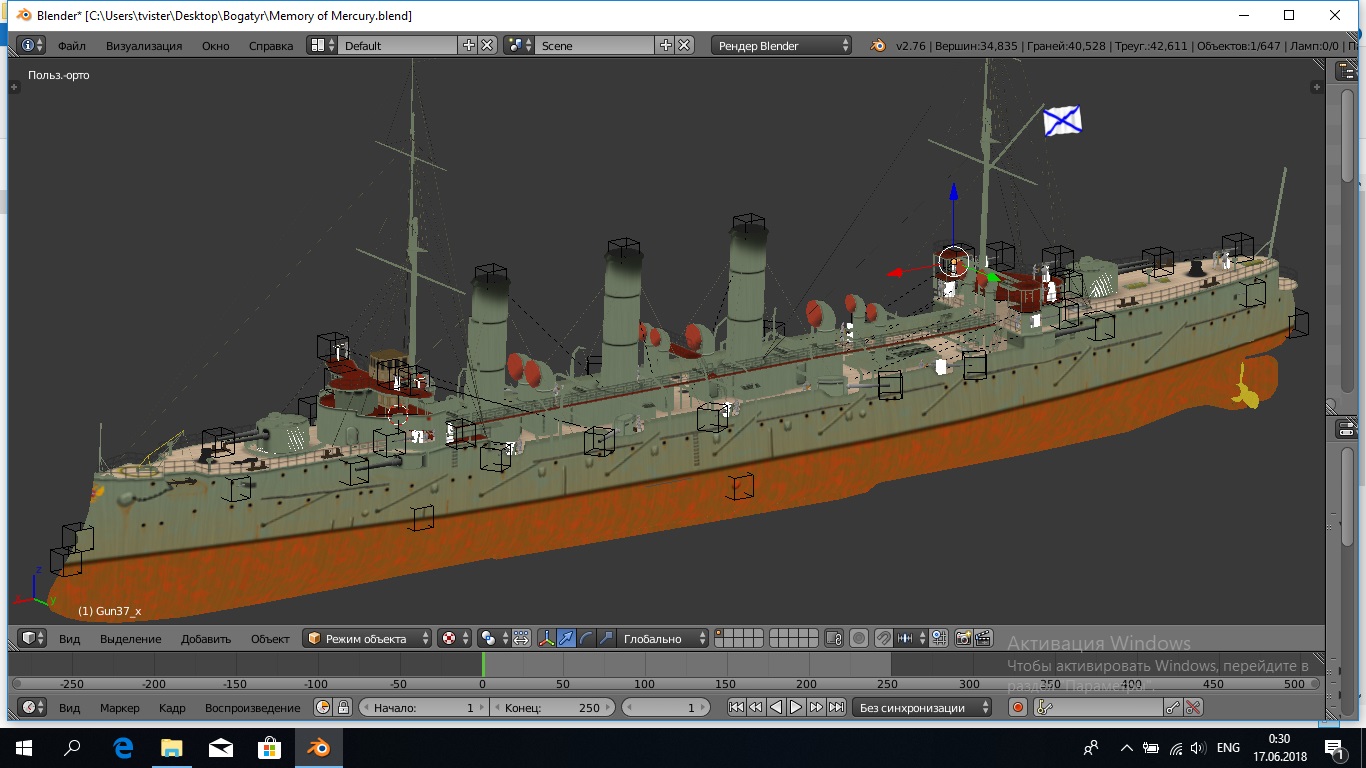The width and height of the screenshot is (1366, 768).
Task: Open the Файл menu
Action: 71,45
